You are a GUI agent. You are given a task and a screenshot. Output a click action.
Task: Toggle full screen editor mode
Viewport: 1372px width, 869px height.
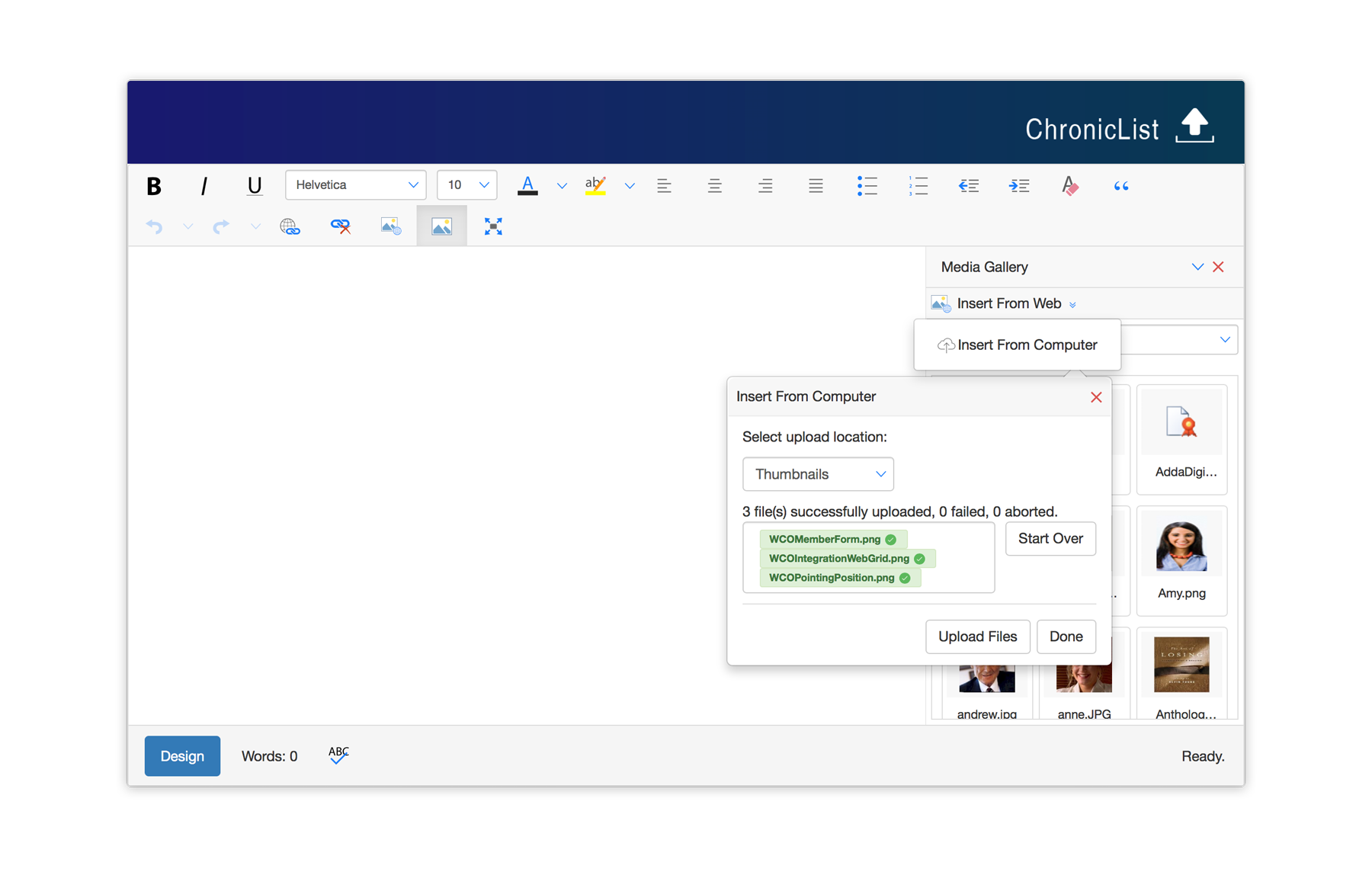[x=493, y=226]
